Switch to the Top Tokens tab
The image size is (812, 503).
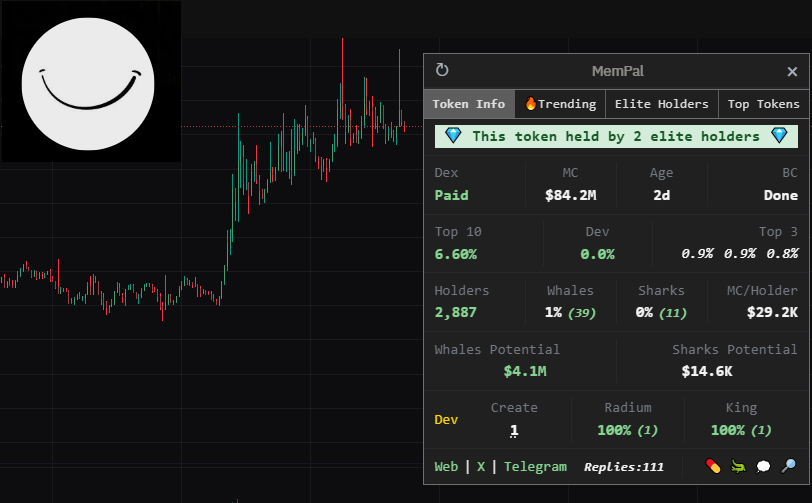tap(763, 104)
